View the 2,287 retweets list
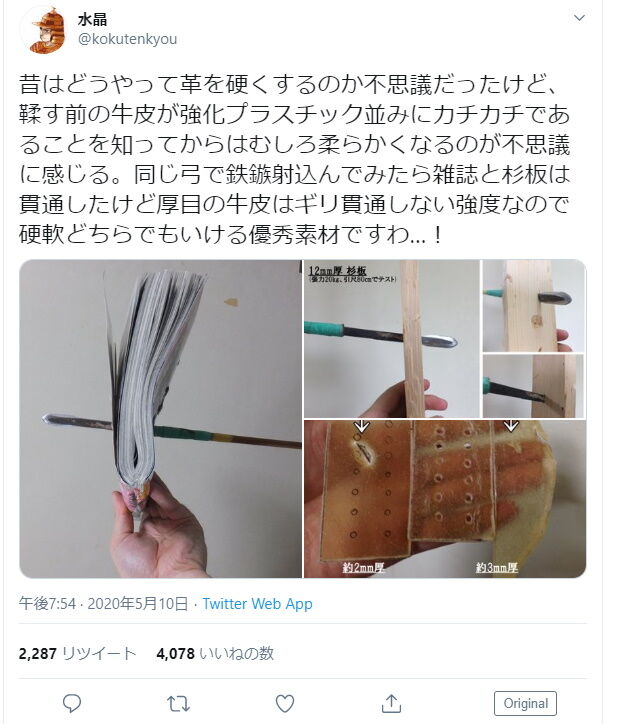This screenshot has height=724, width=625. pos(78,654)
